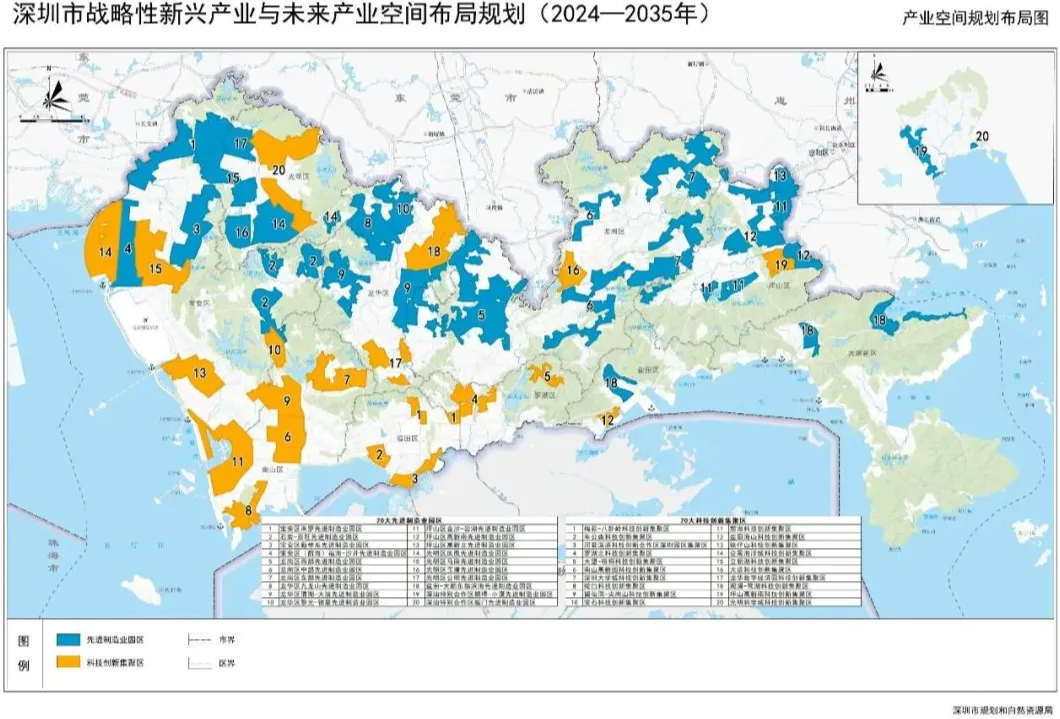Click the 先进制造业园区 legend label

pyautogui.click(x=115, y=639)
